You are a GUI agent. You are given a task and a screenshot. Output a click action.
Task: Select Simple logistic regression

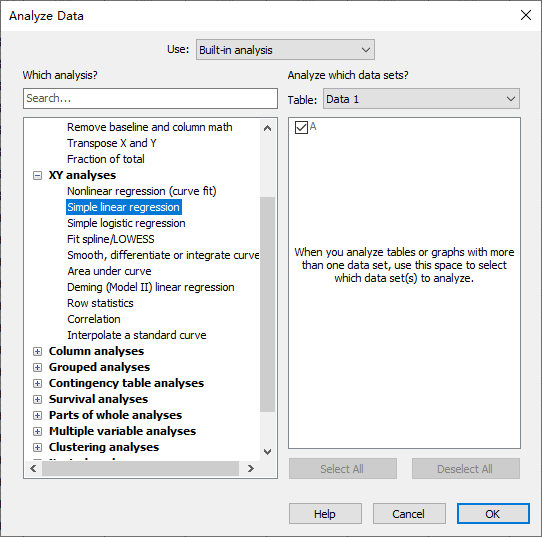(x=126, y=223)
